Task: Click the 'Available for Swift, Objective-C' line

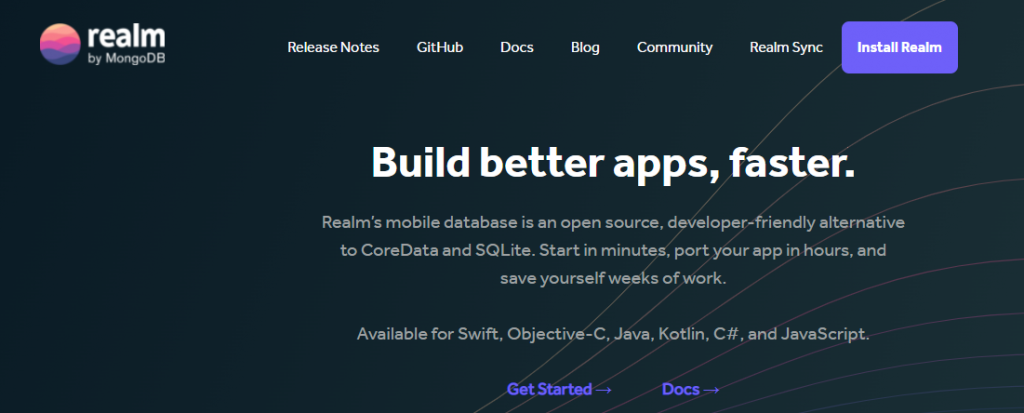Action: [613, 335]
